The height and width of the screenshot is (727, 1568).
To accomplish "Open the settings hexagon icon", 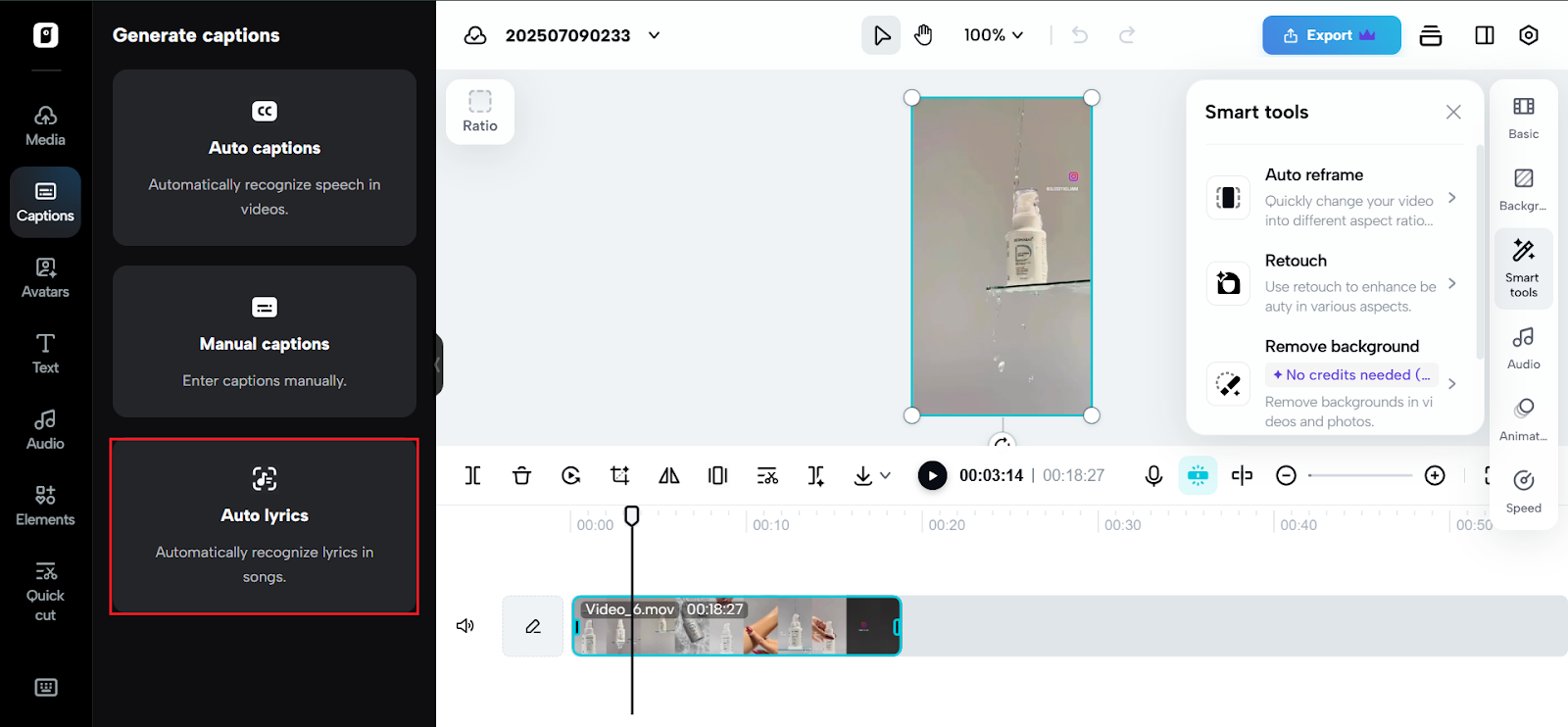I will (1528, 35).
